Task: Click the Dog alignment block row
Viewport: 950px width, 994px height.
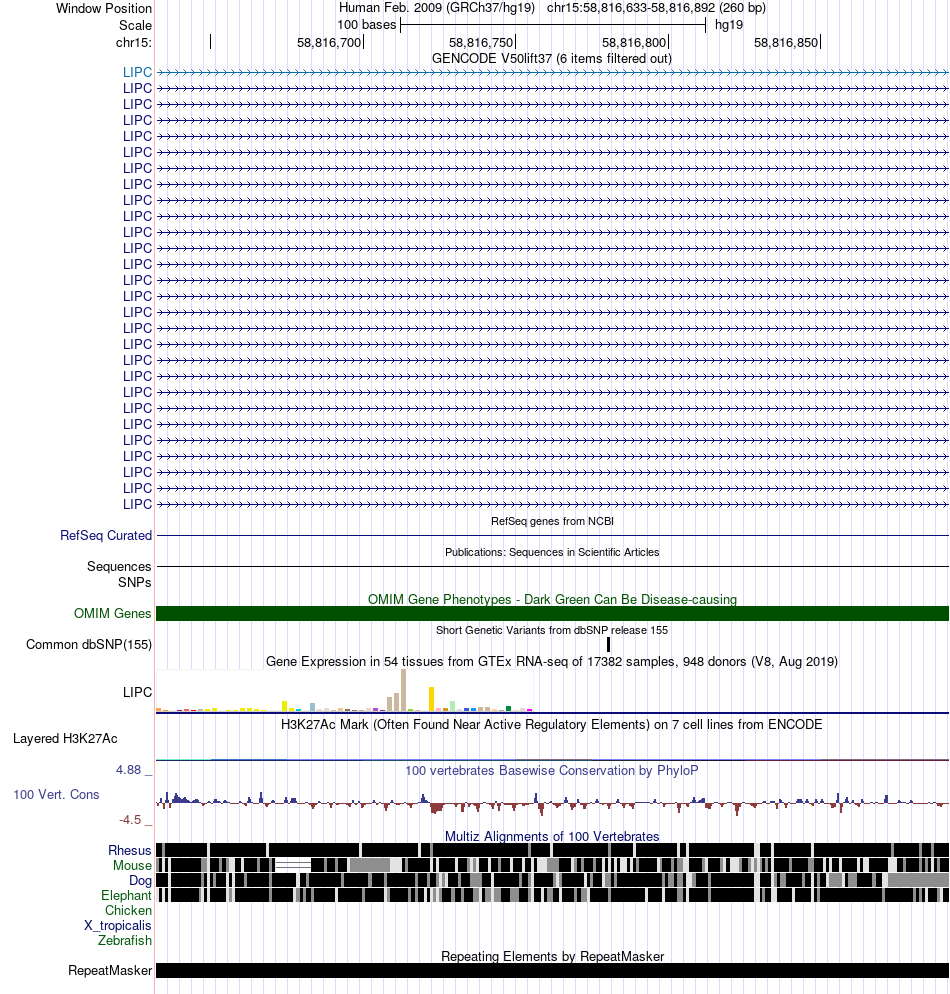Action: pos(552,880)
